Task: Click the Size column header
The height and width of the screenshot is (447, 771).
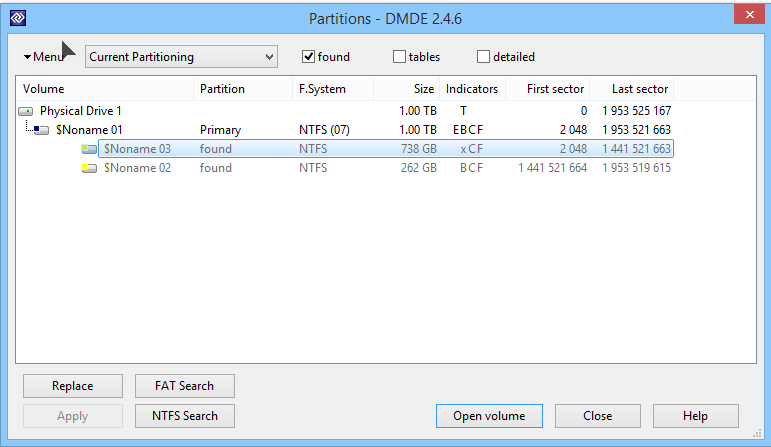Action: click(x=406, y=89)
